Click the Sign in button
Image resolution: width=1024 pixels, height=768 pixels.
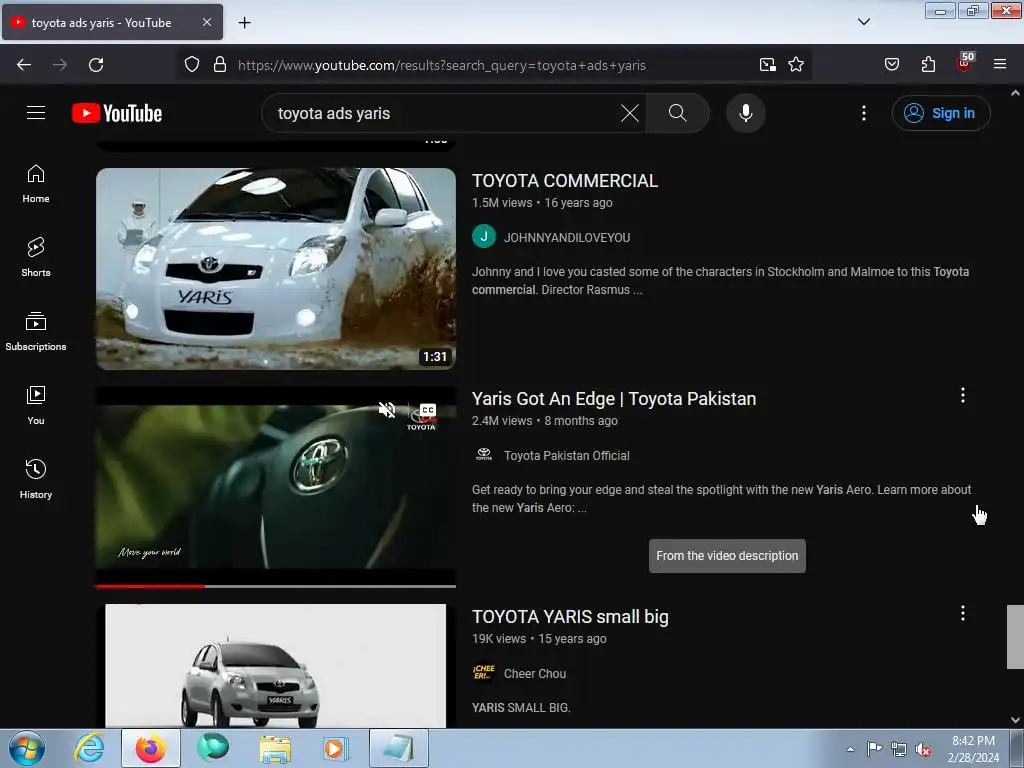941,113
